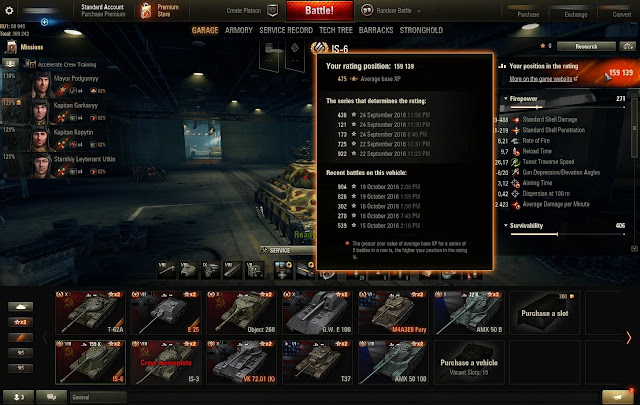
Task: Click the vehicle characteristics scrollbar
Action: (634, 171)
